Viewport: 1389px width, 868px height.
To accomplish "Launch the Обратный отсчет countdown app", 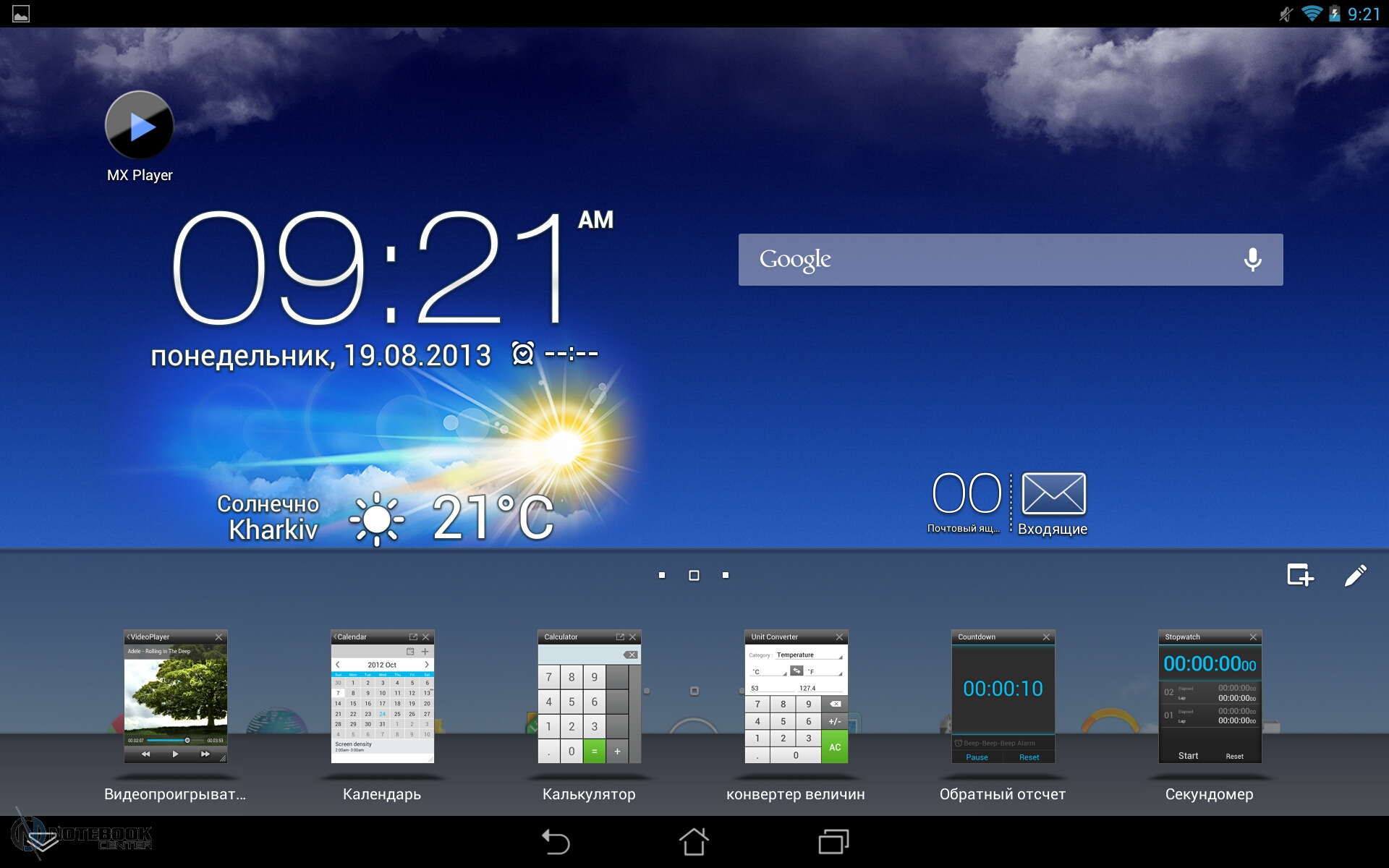I will [x=1003, y=697].
